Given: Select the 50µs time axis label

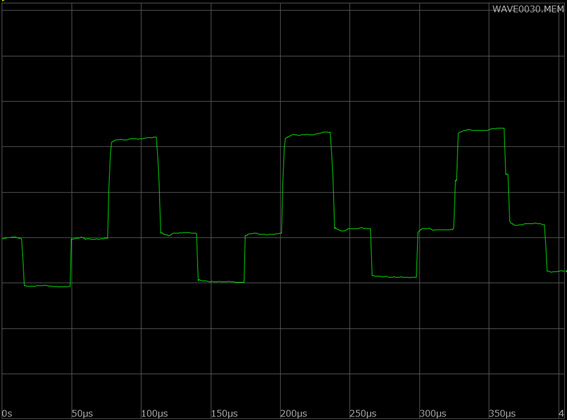Looking at the screenshot, I should (82, 413).
